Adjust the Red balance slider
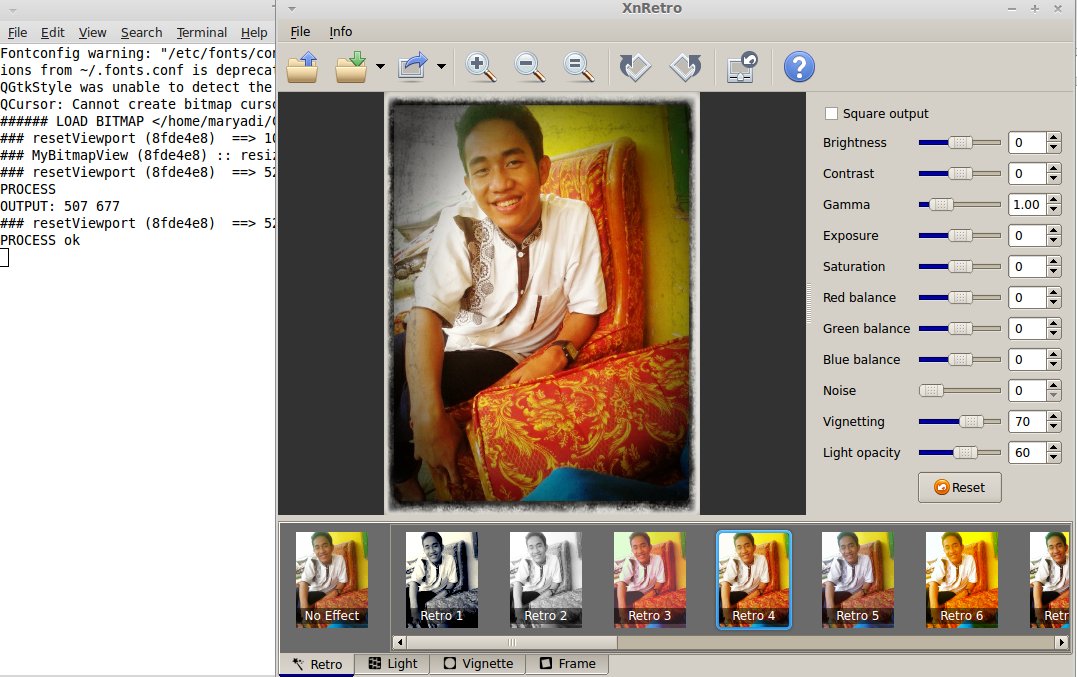 click(x=960, y=297)
